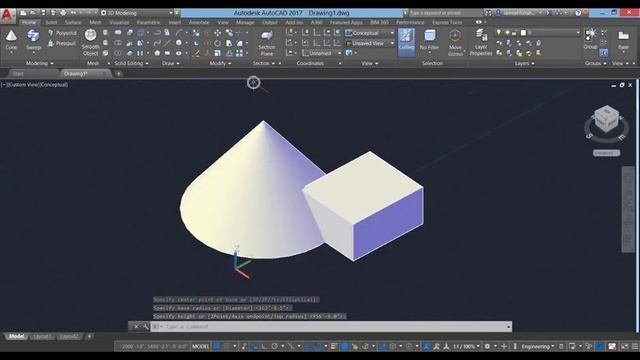Close the command line window
Screen dimensions: 640x360
point(136,327)
